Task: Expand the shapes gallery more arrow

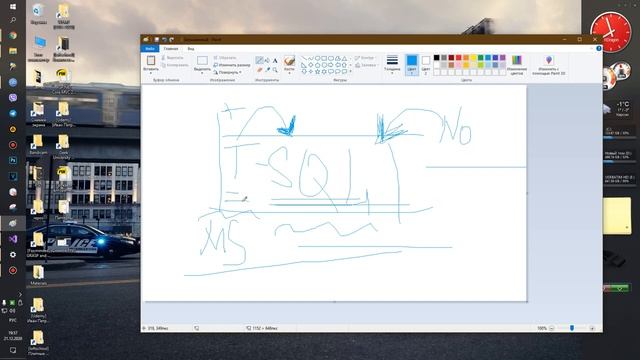Action: click(351, 71)
